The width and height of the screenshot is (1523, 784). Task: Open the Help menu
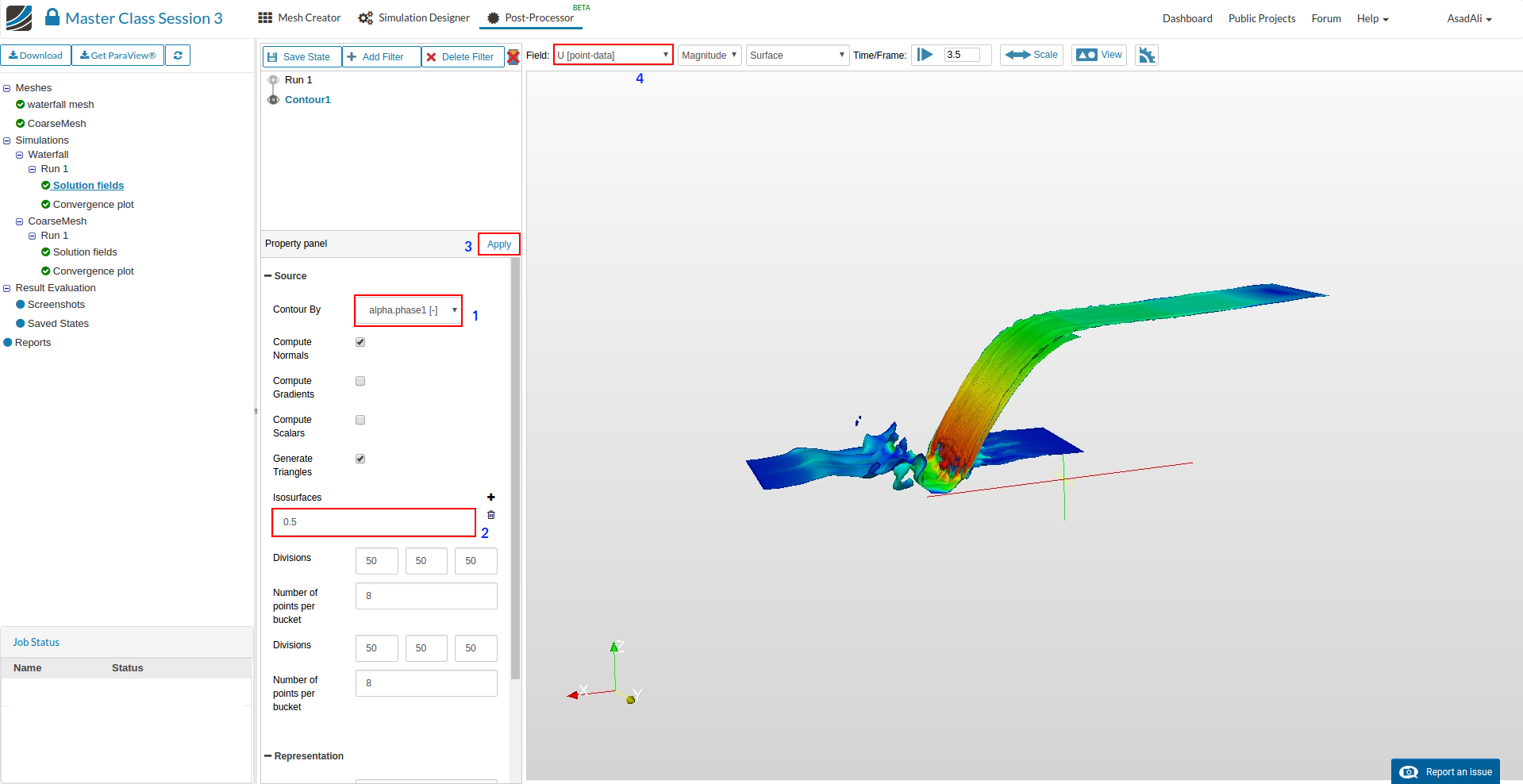[1372, 19]
